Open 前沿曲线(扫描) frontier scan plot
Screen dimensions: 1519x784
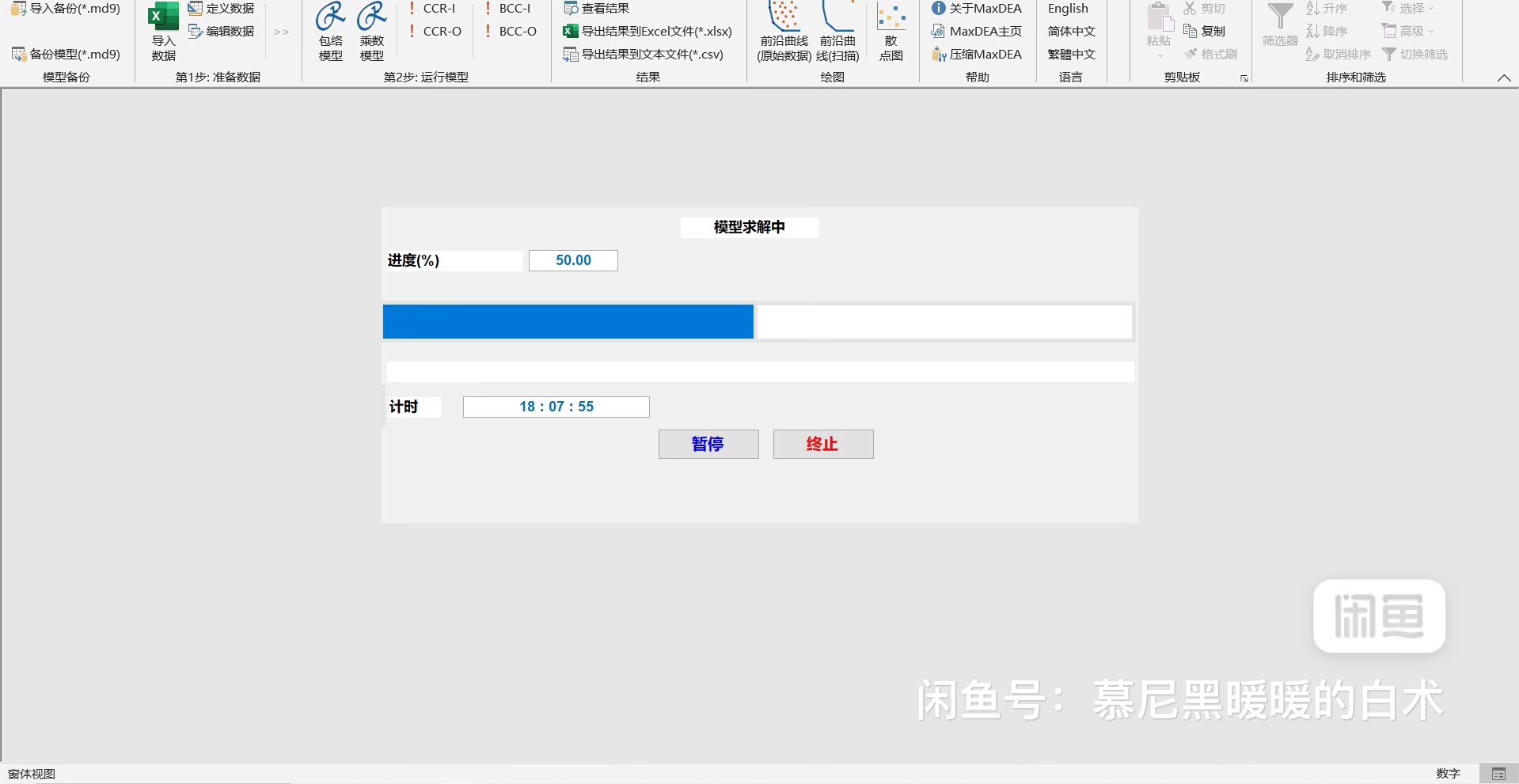click(x=837, y=32)
